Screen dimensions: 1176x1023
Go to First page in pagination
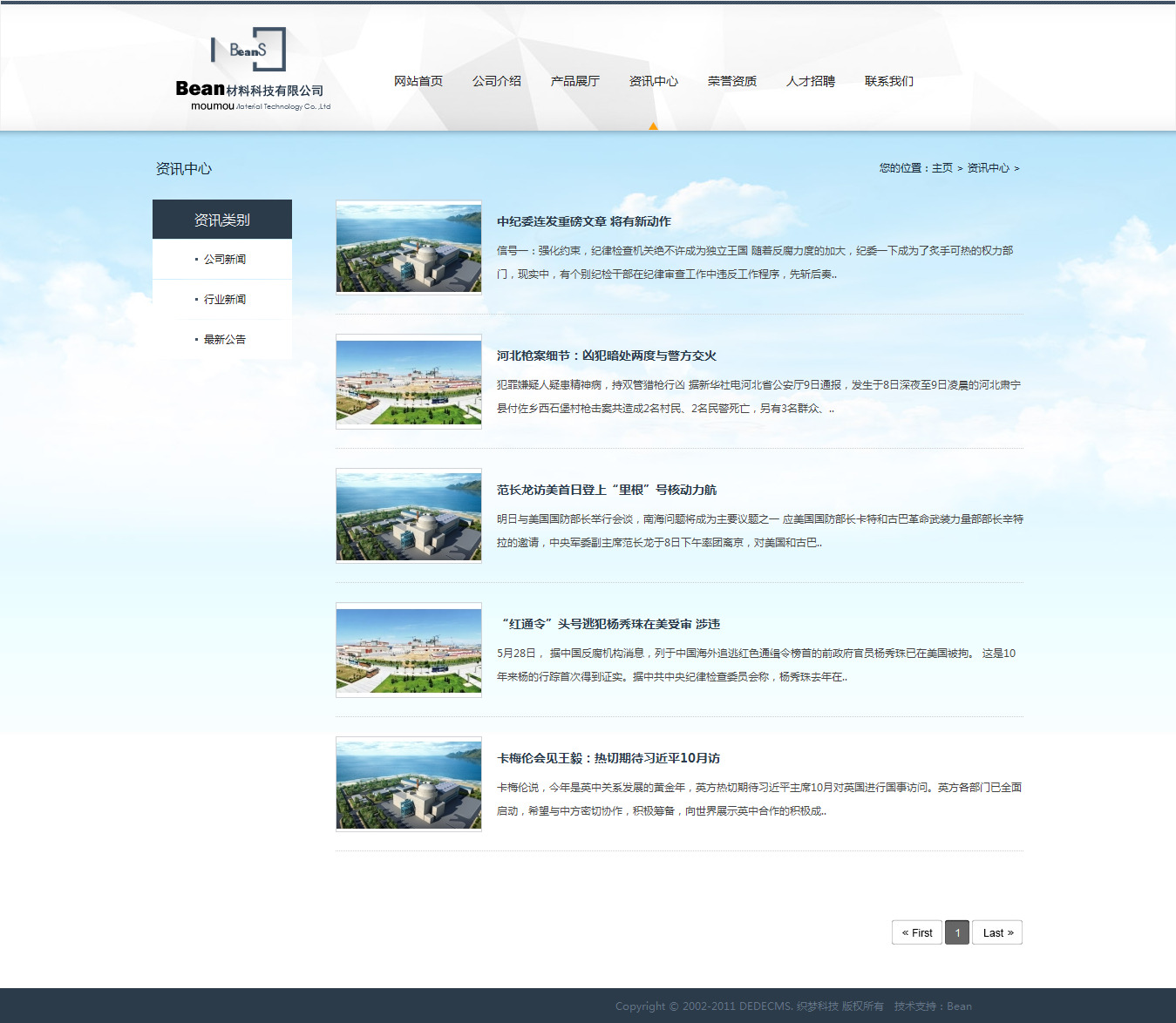(x=916, y=932)
